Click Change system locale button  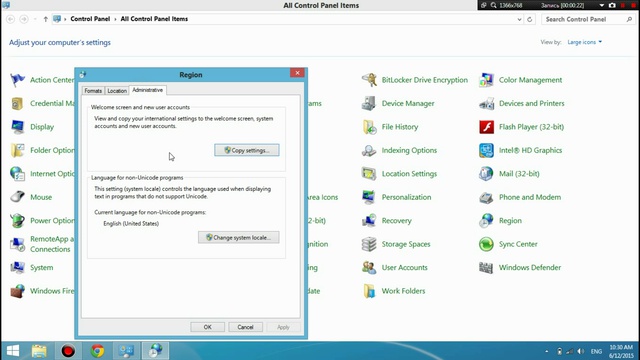[x=239, y=238]
